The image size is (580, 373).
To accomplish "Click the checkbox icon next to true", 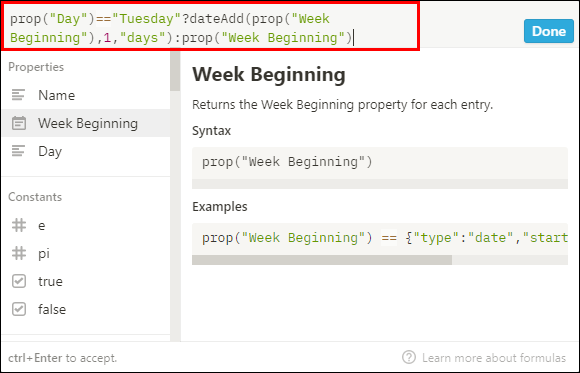I will (19, 281).
